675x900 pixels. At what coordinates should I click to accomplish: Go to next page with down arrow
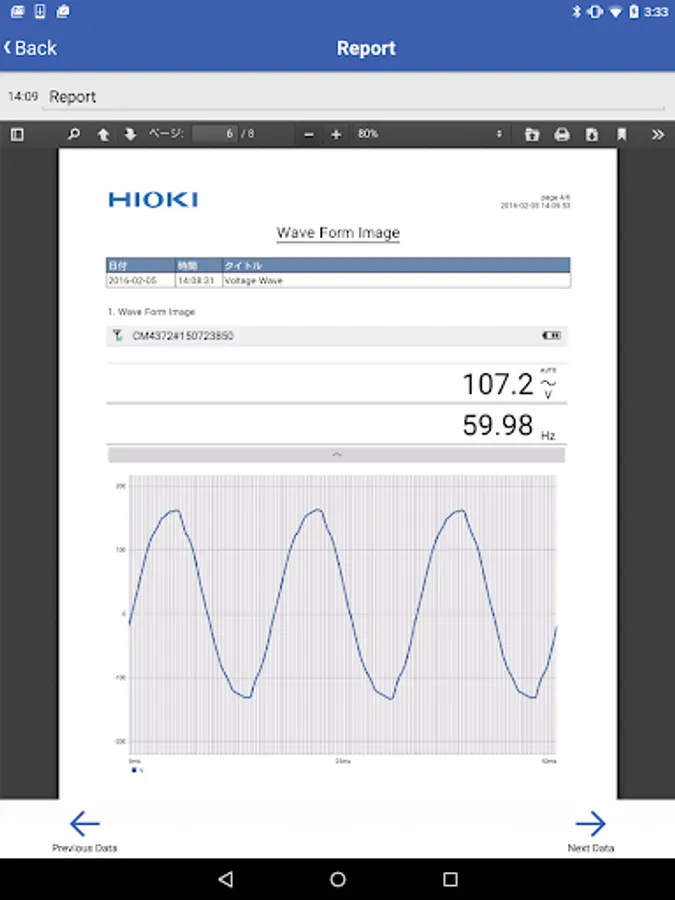[x=130, y=134]
